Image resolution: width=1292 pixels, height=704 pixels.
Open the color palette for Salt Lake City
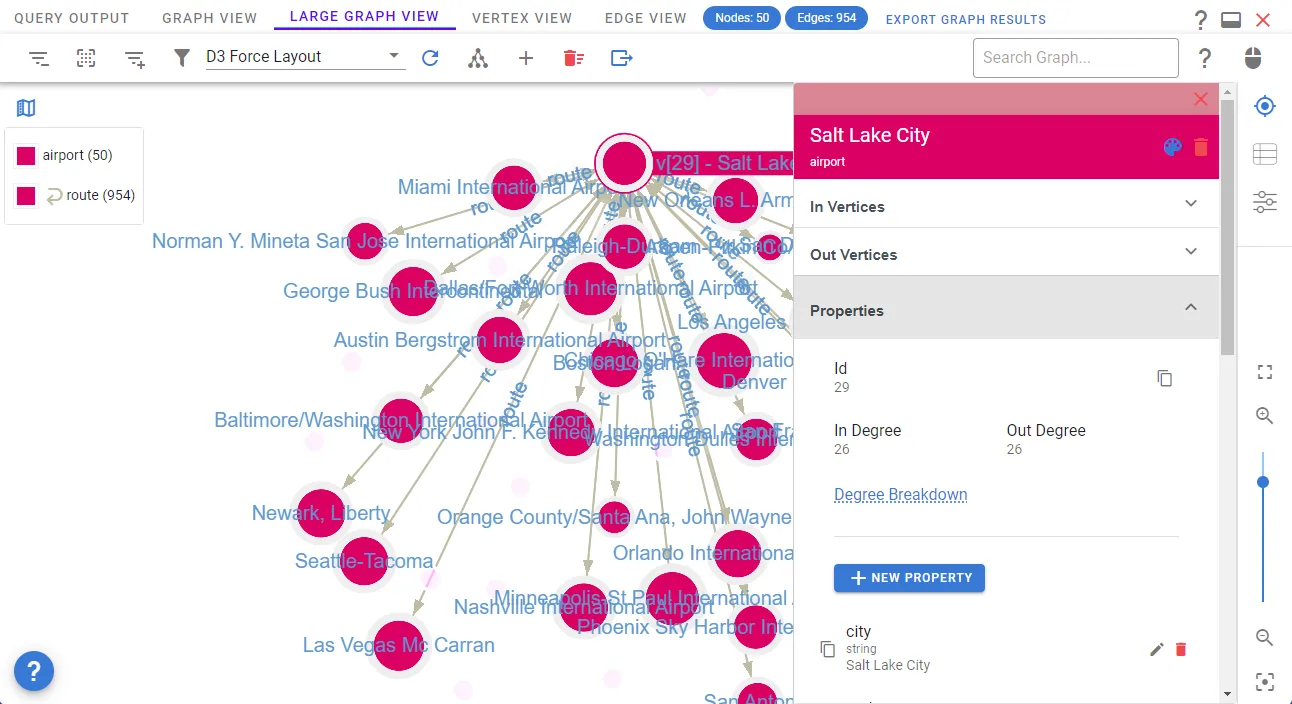(x=1172, y=147)
